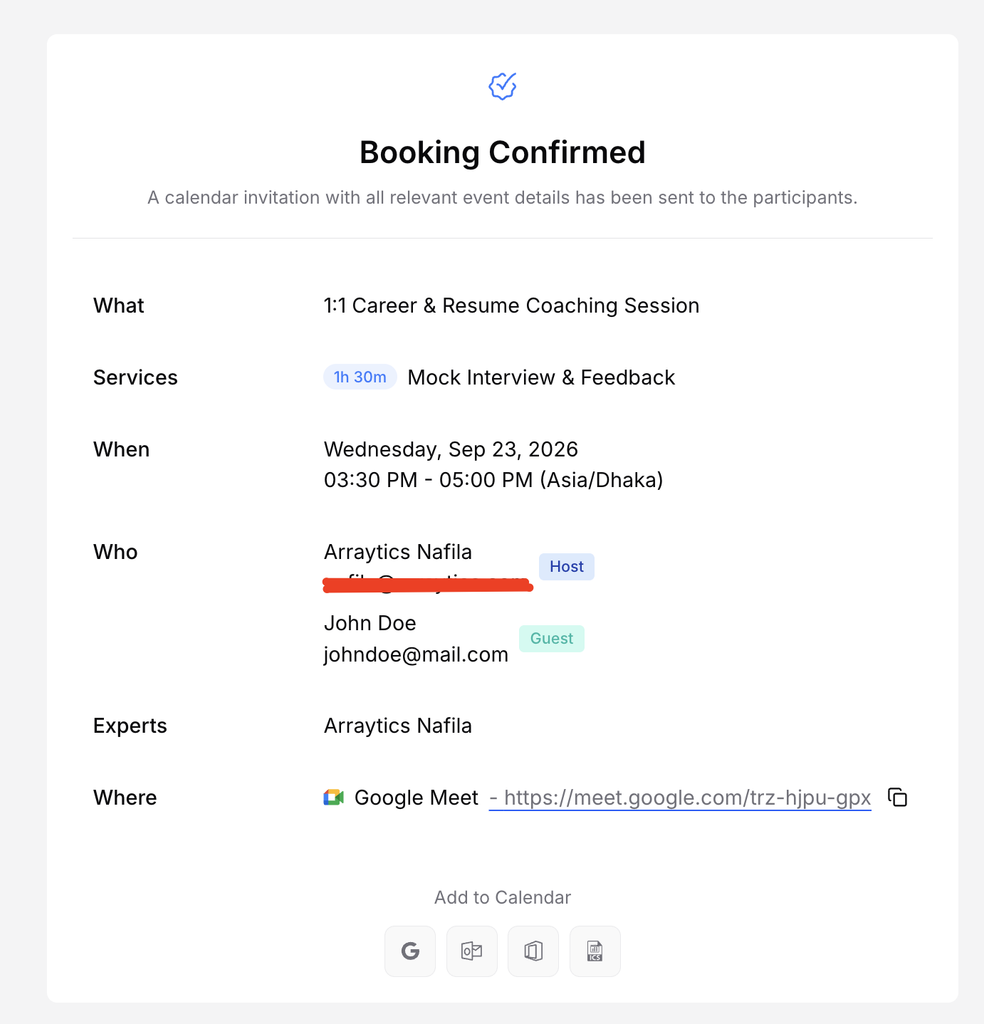Click the Add to Calendar label
This screenshot has height=1024, width=984.
[503, 897]
